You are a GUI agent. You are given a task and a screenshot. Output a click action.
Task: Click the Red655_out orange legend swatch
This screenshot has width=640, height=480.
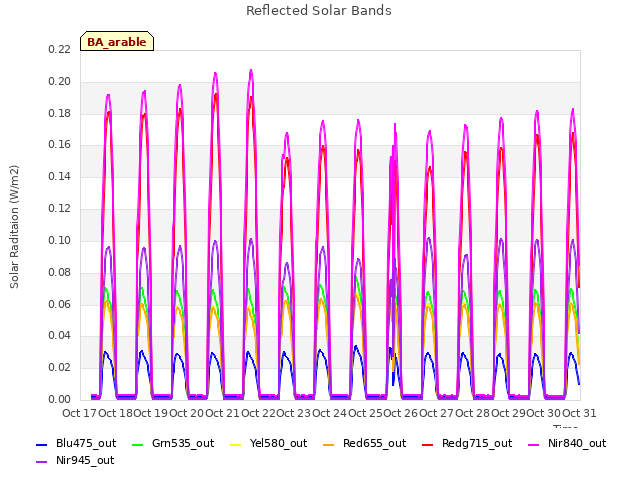tap(329, 445)
